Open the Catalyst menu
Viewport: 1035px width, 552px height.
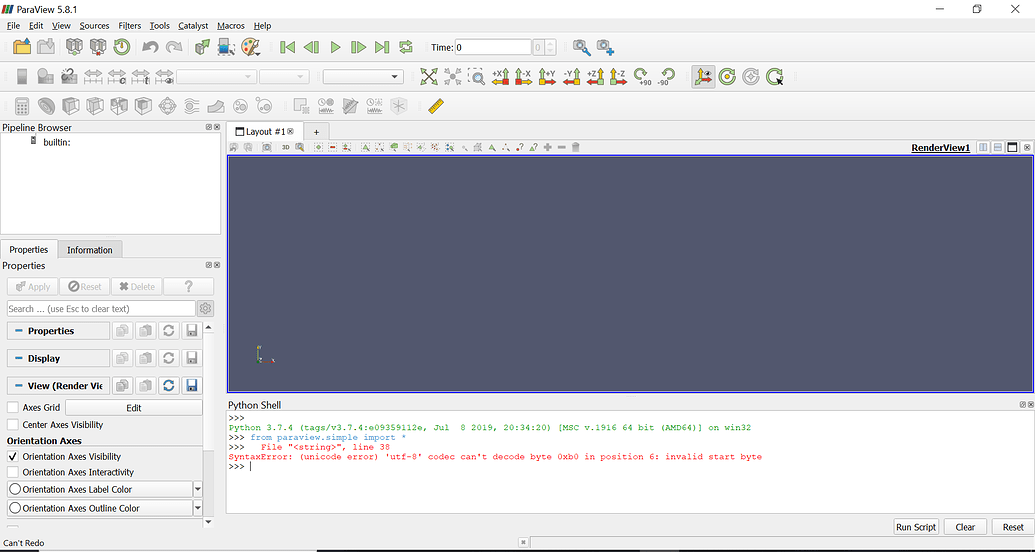point(193,26)
